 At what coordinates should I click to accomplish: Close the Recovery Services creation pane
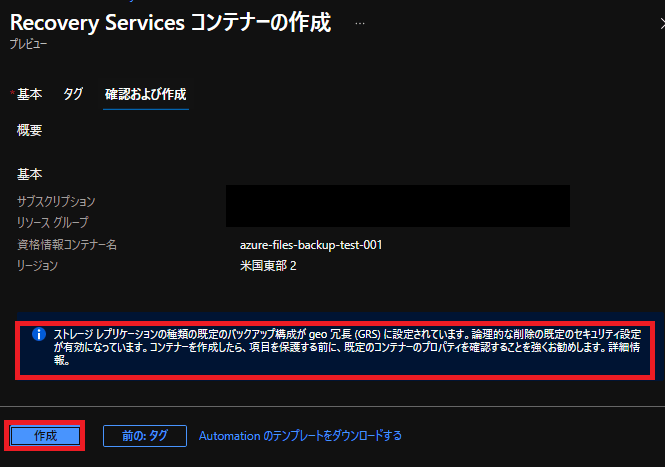[662, 24]
